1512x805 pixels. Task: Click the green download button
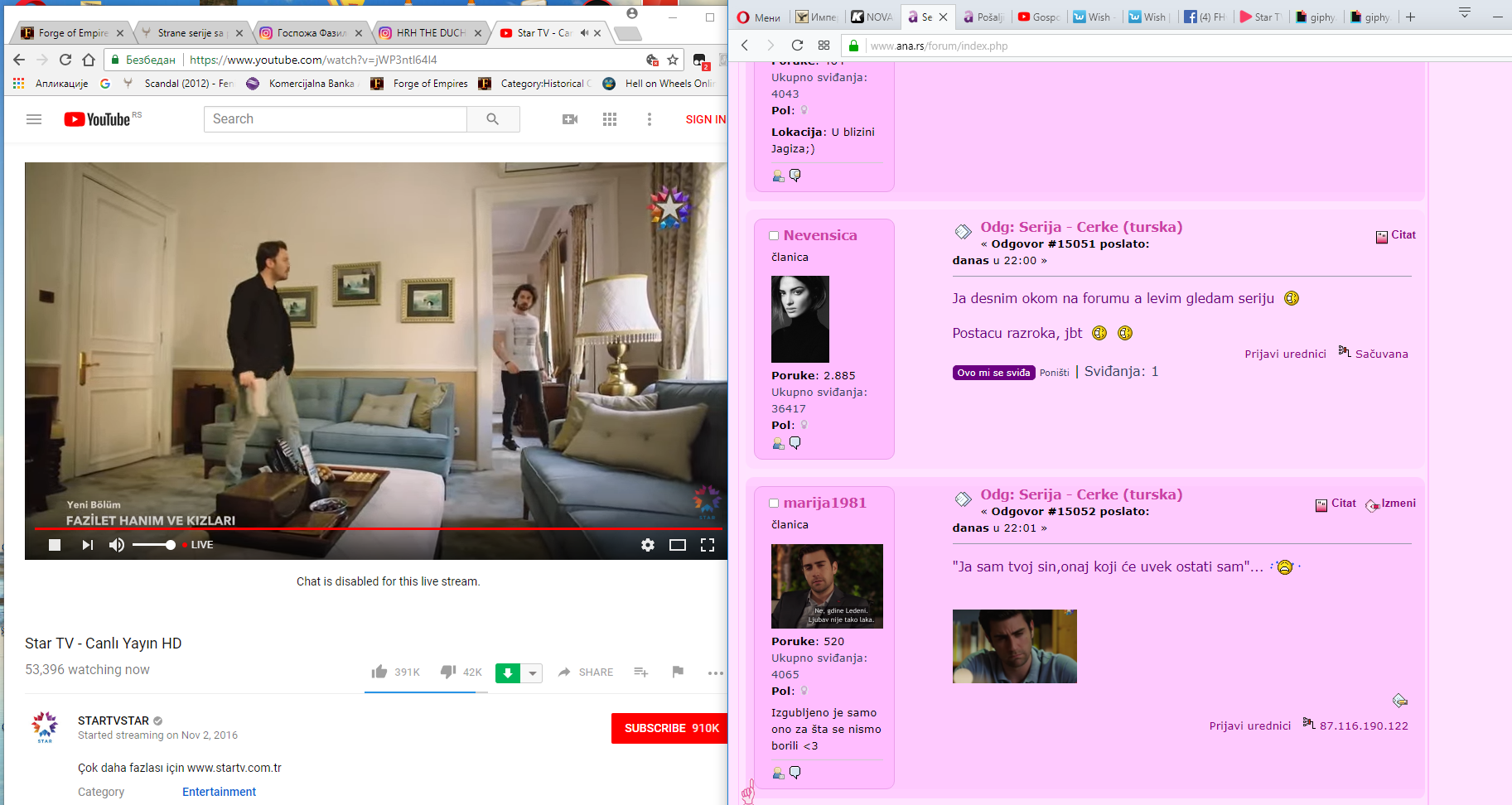coord(508,673)
